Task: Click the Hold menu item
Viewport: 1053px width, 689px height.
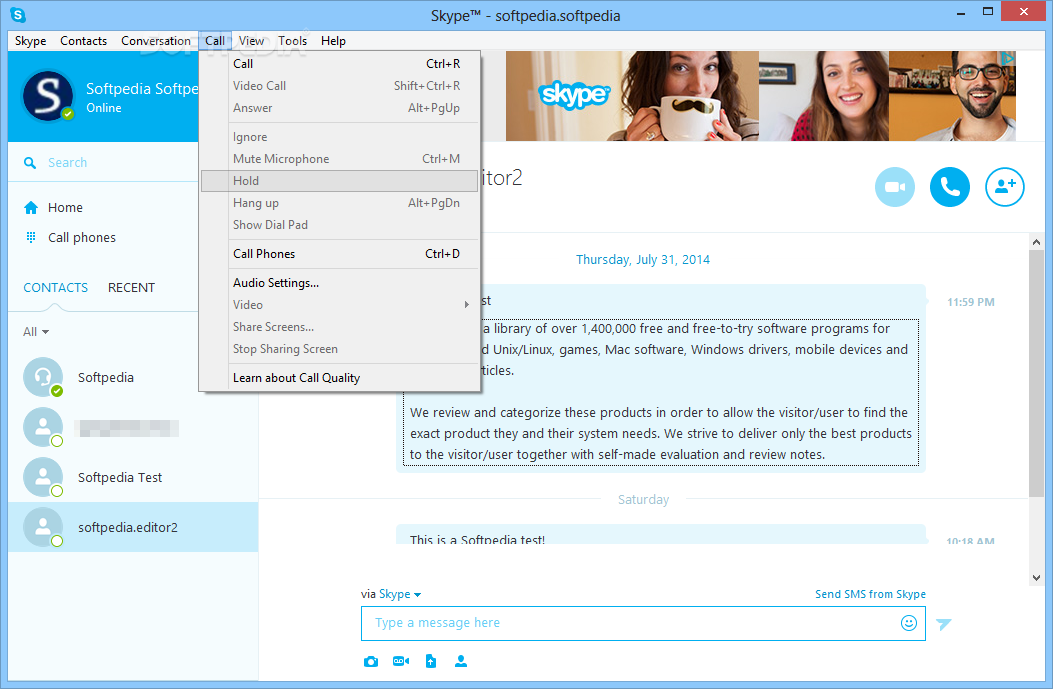Action: (340, 181)
